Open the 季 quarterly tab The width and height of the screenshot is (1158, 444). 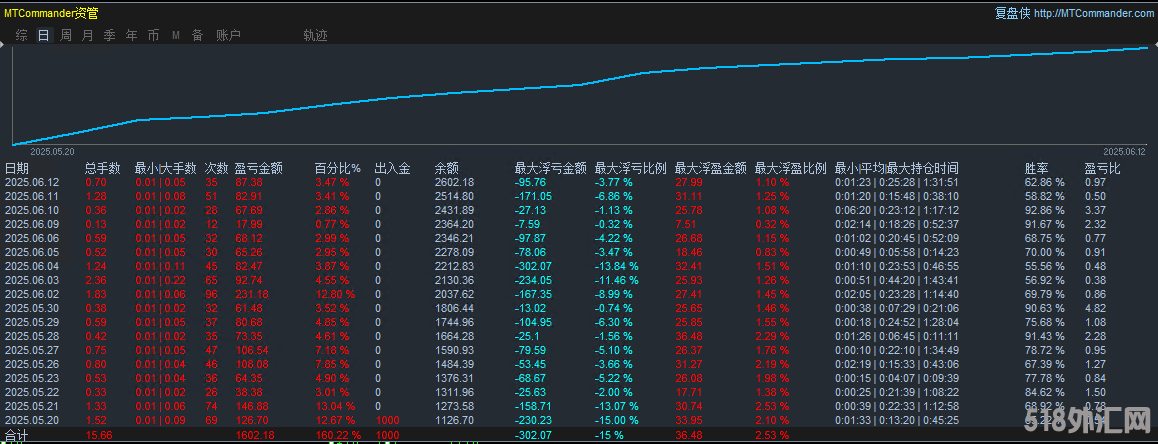109,35
